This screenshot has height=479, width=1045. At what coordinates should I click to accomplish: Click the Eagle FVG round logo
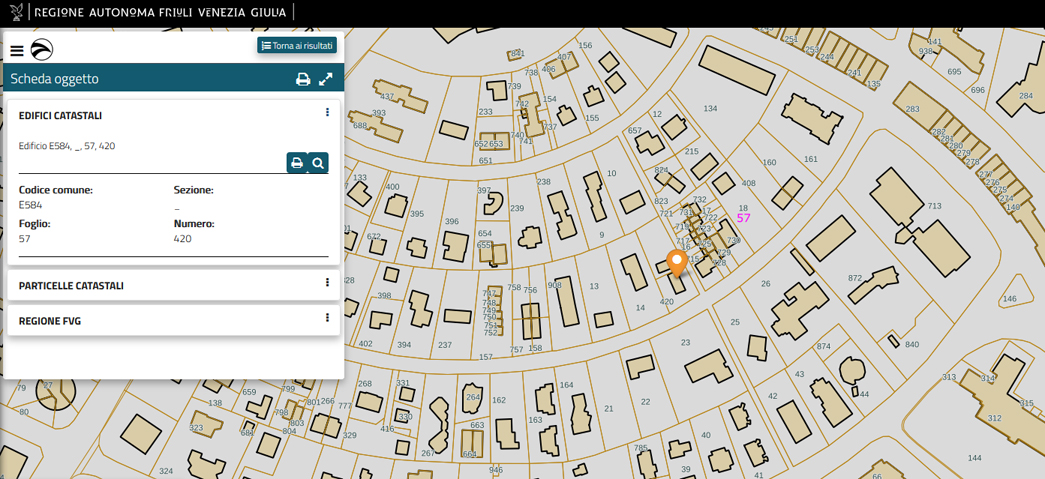[x=42, y=50]
